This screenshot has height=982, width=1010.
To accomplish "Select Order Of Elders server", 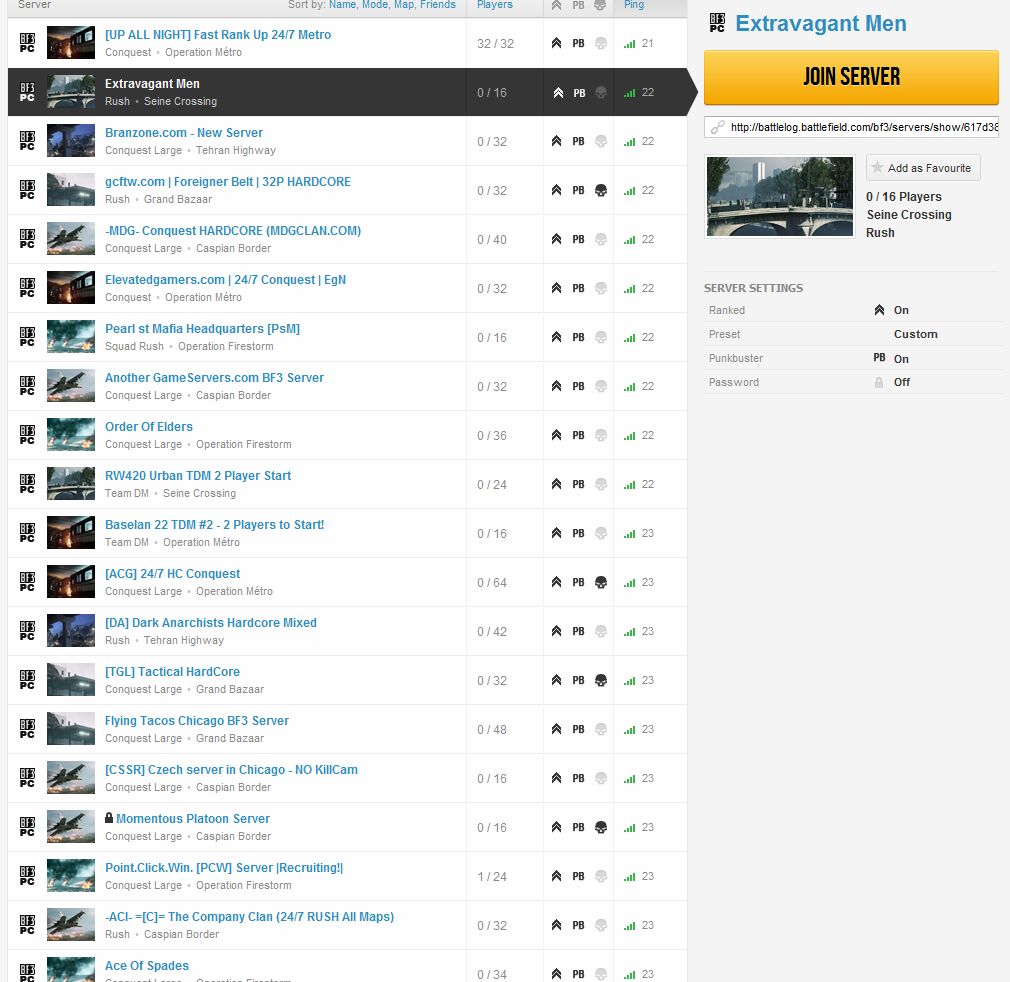I will coord(149,426).
